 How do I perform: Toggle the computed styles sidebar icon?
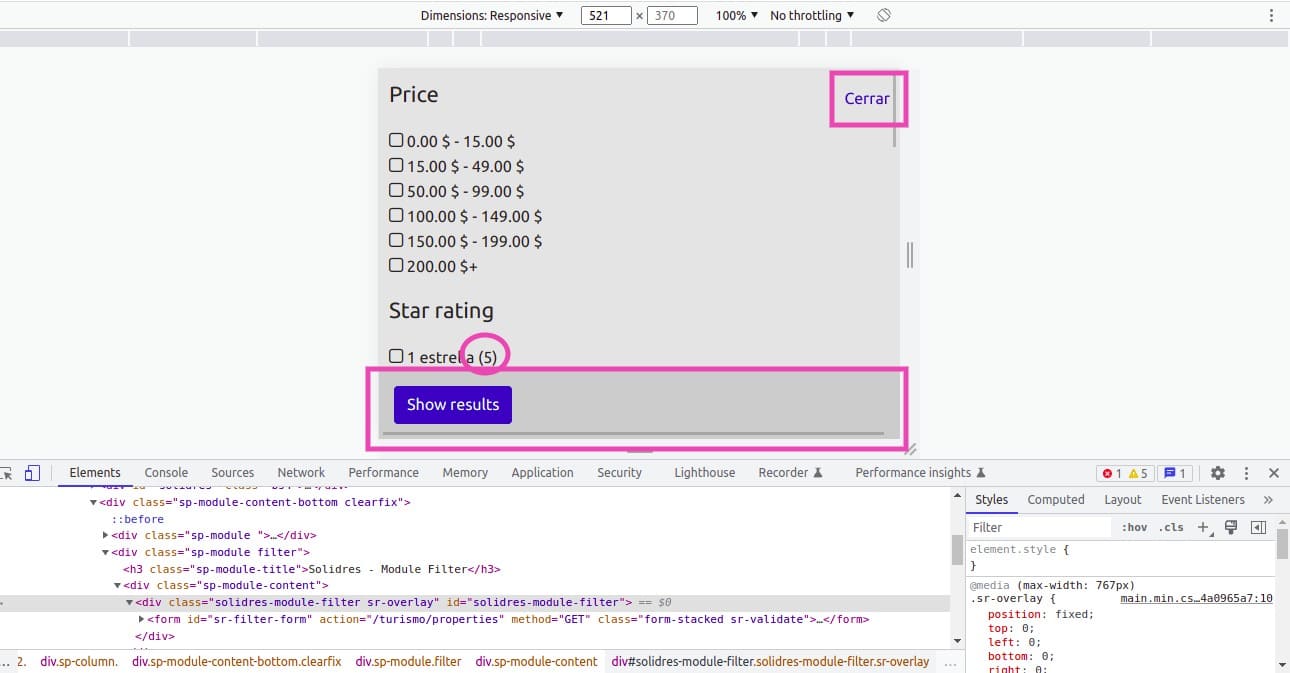pos(1259,527)
